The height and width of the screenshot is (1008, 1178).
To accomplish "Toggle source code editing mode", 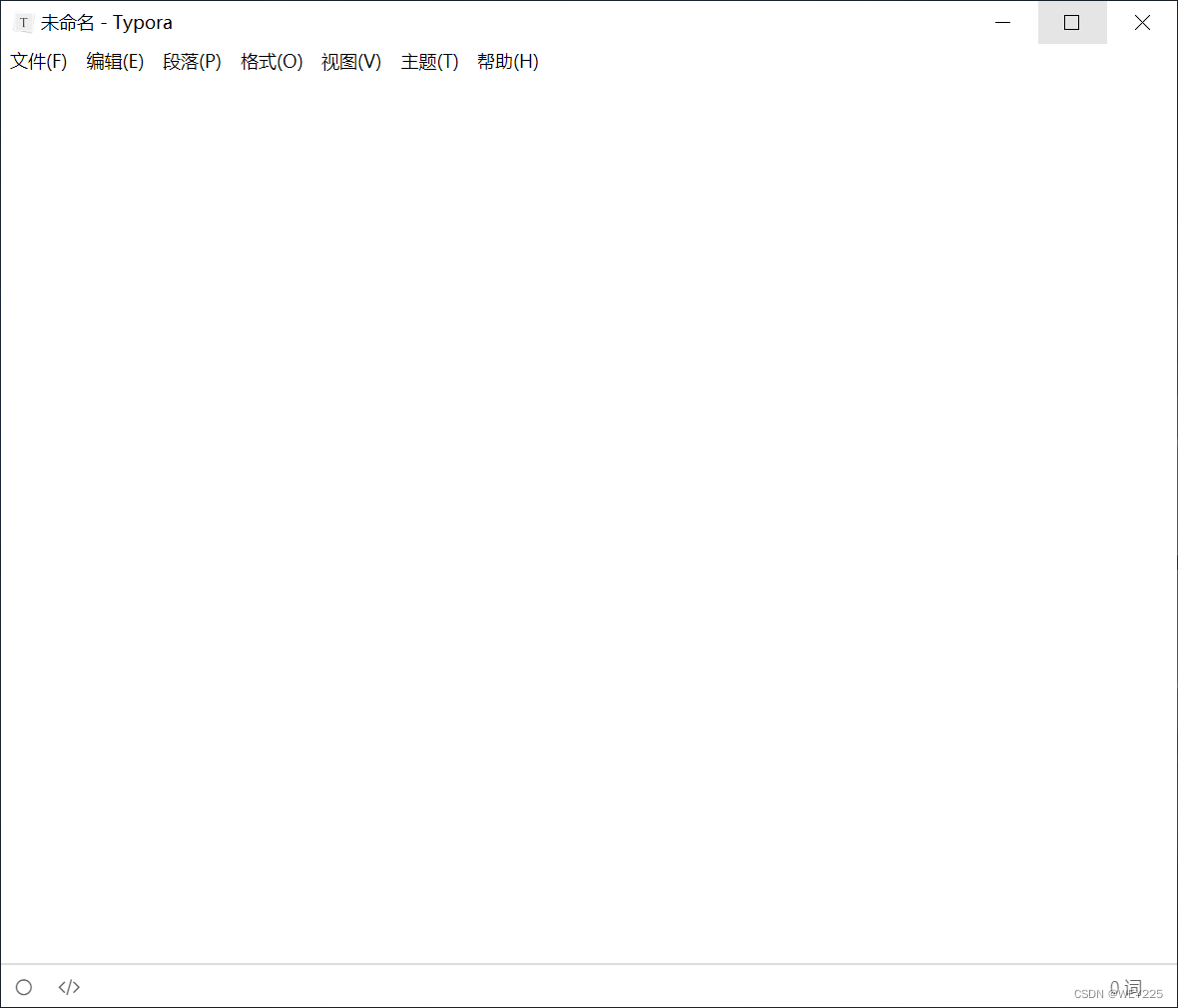I will pos(68,987).
